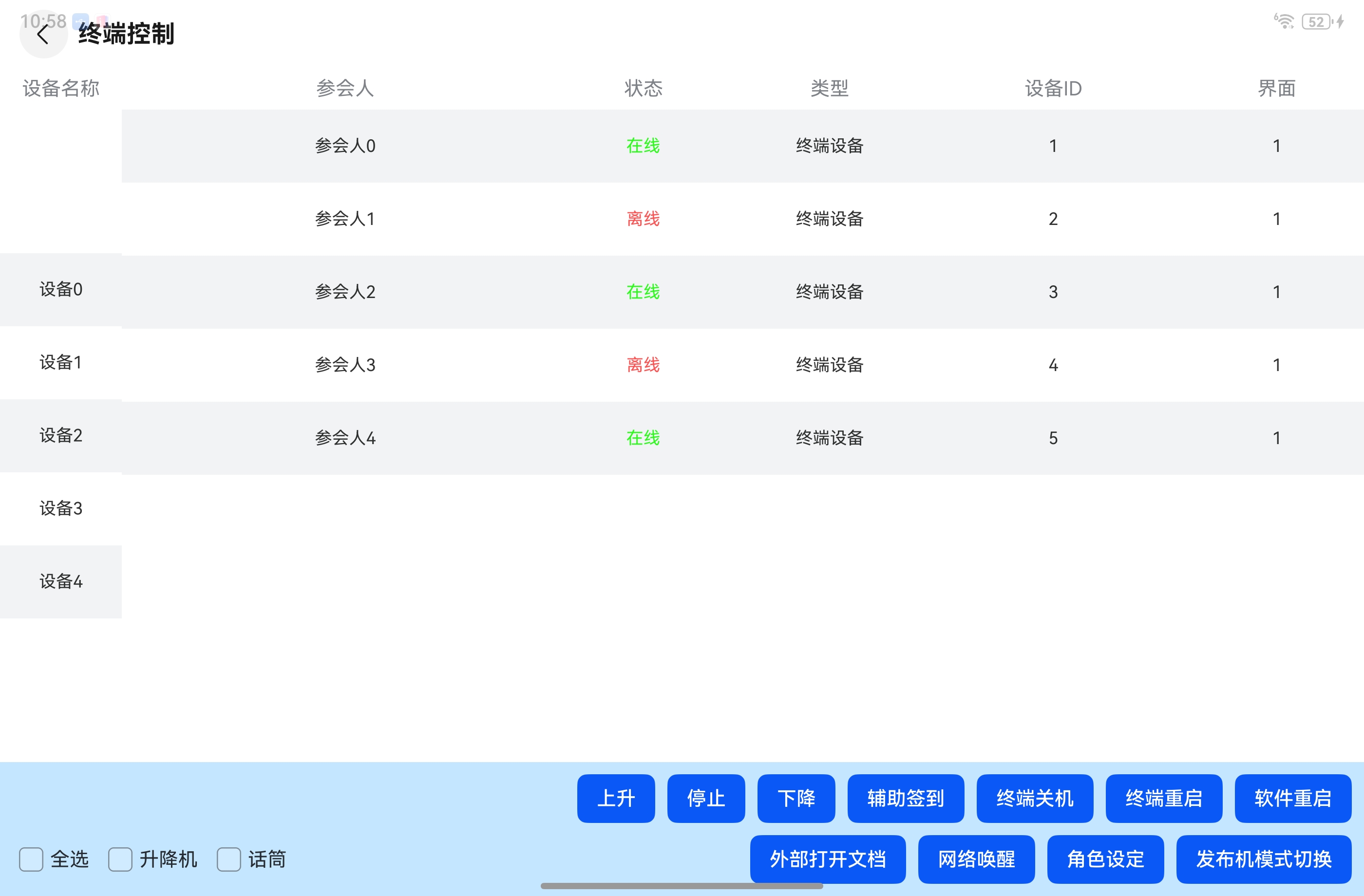The width and height of the screenshot is (1364, 896).
Task: Click the 下降 button
Action: coord(796,798)
